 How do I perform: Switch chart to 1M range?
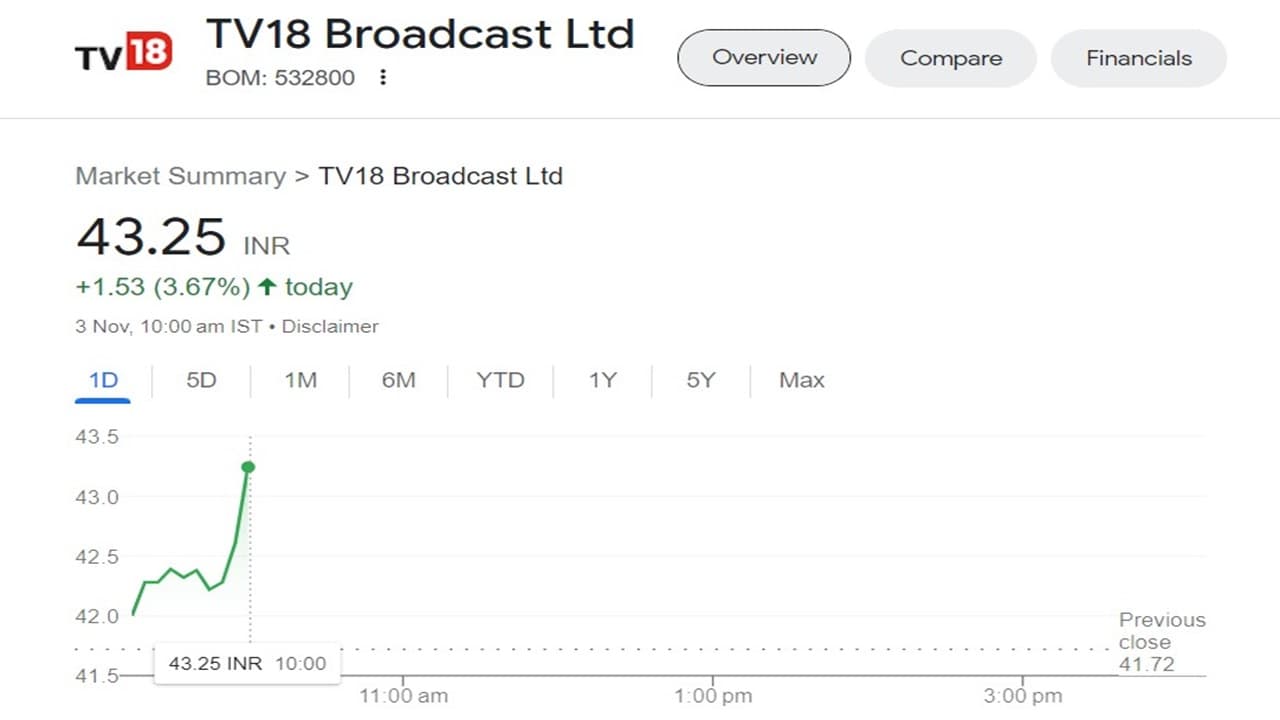click(300, 380)
